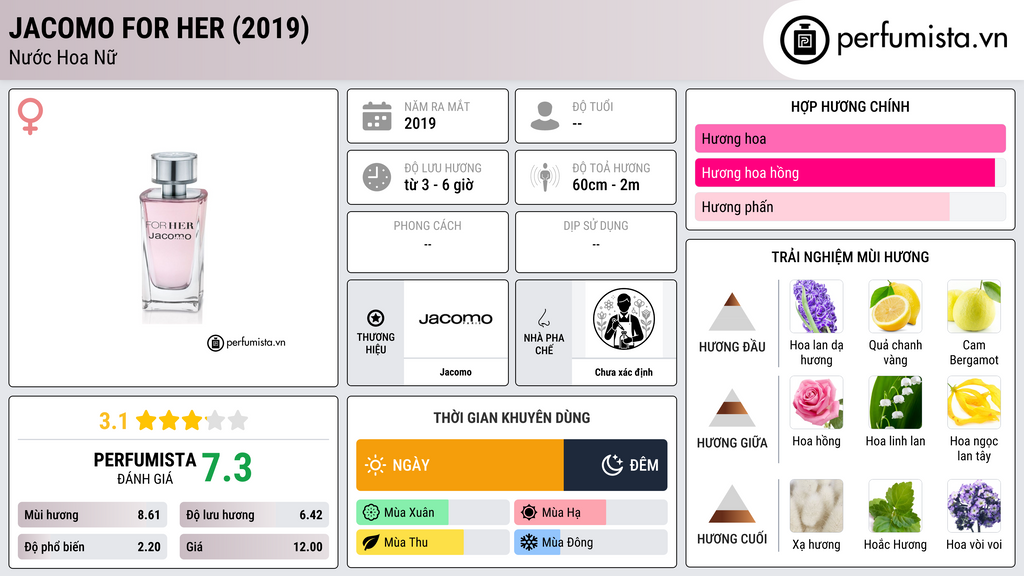Click the Hương giữa pyramid icon
The width and height of the screenshot is (1024, 576).
732,408
